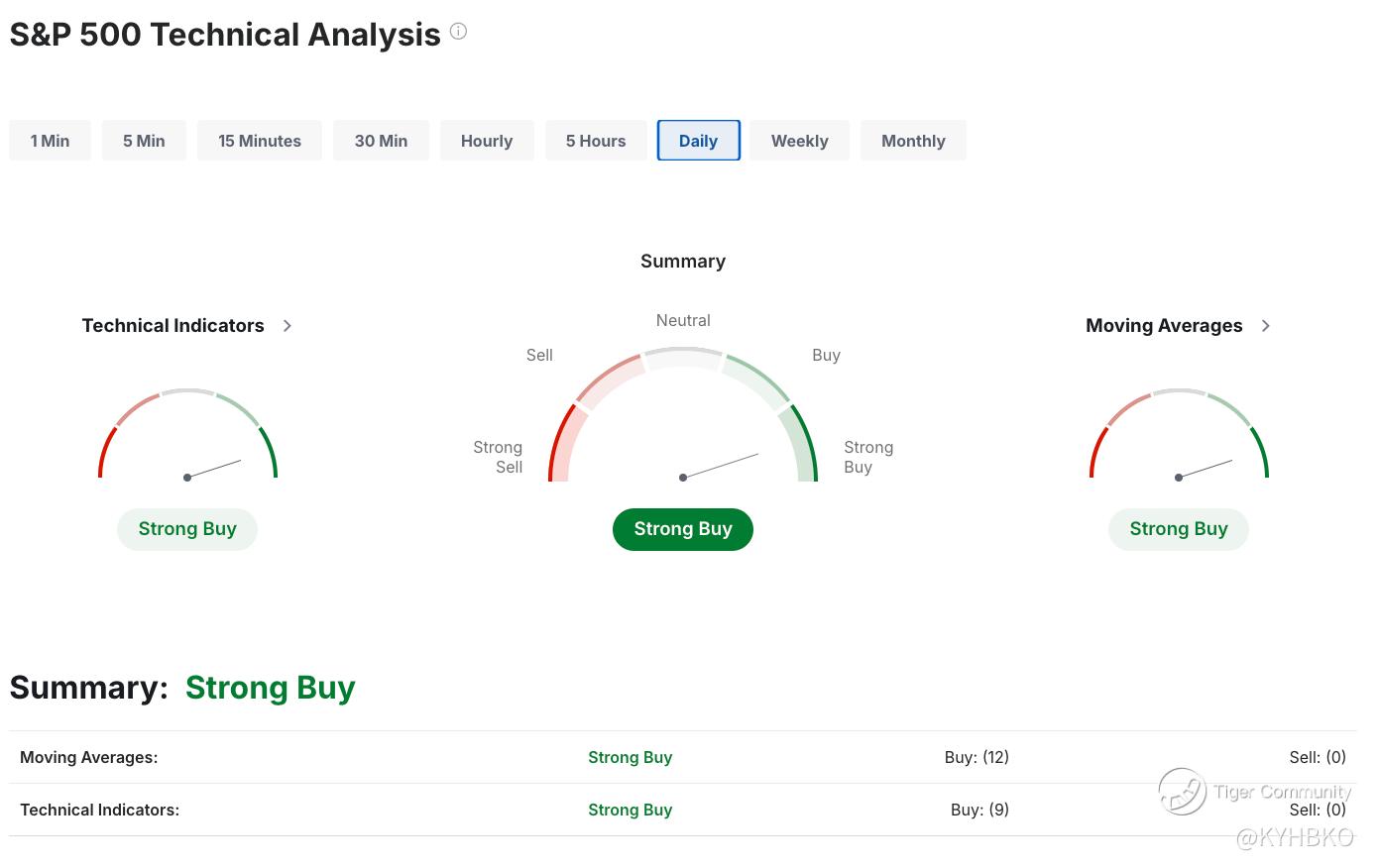Choose the Hourly timeframe tab
This screenshot has height=868, width=1380.
point(487,141)
